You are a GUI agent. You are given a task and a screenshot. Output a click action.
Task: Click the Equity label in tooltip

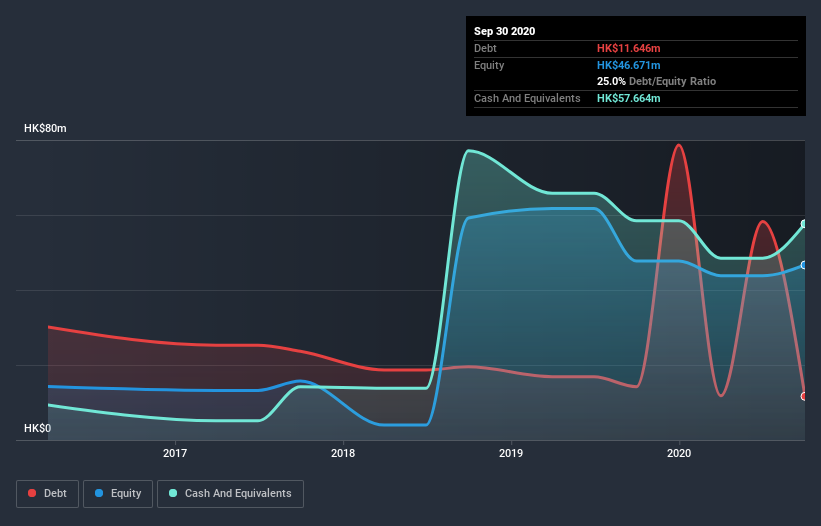(489, 65)
